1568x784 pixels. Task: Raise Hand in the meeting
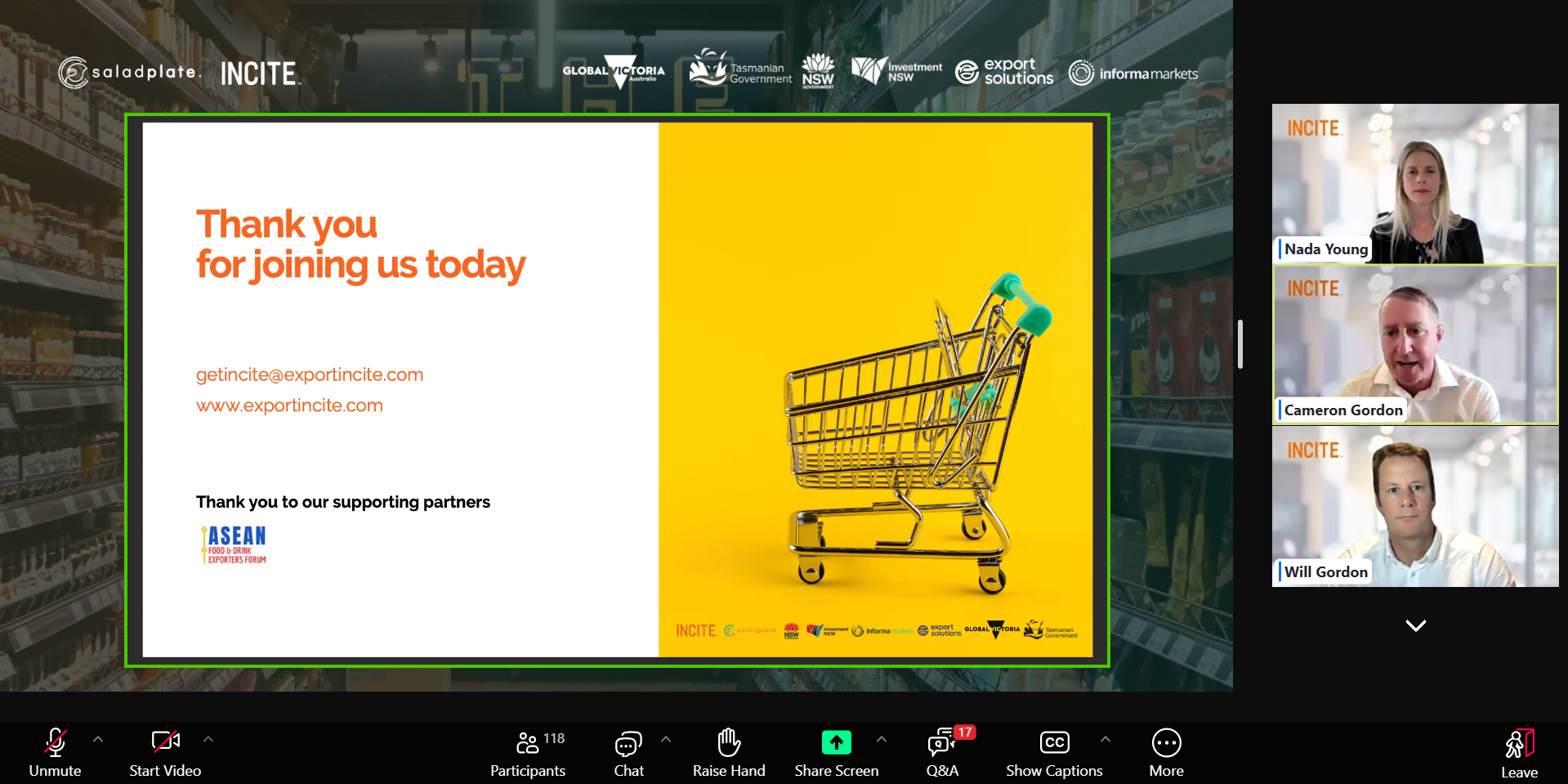(x=729, y=751)
